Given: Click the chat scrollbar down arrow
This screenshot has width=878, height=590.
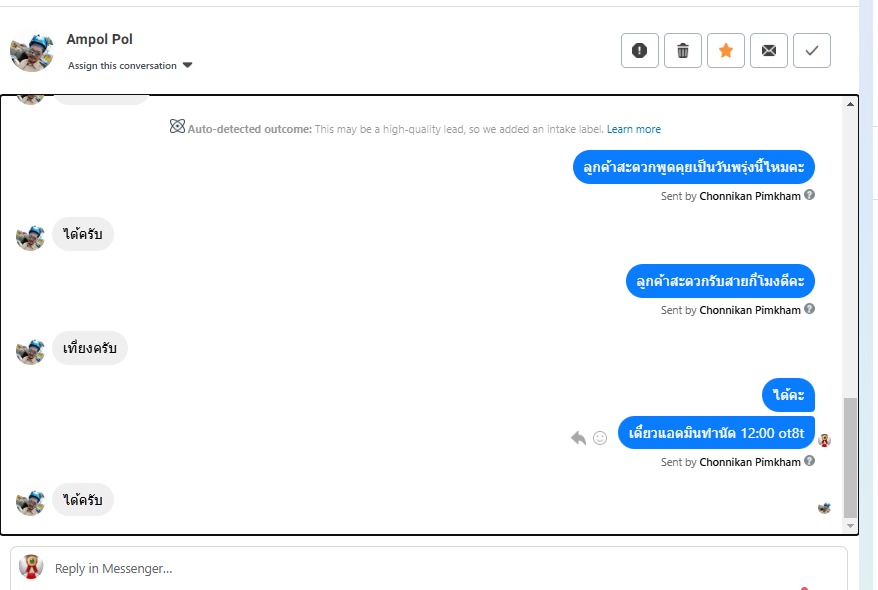Looking at the screenshot, I should (851, 526).
